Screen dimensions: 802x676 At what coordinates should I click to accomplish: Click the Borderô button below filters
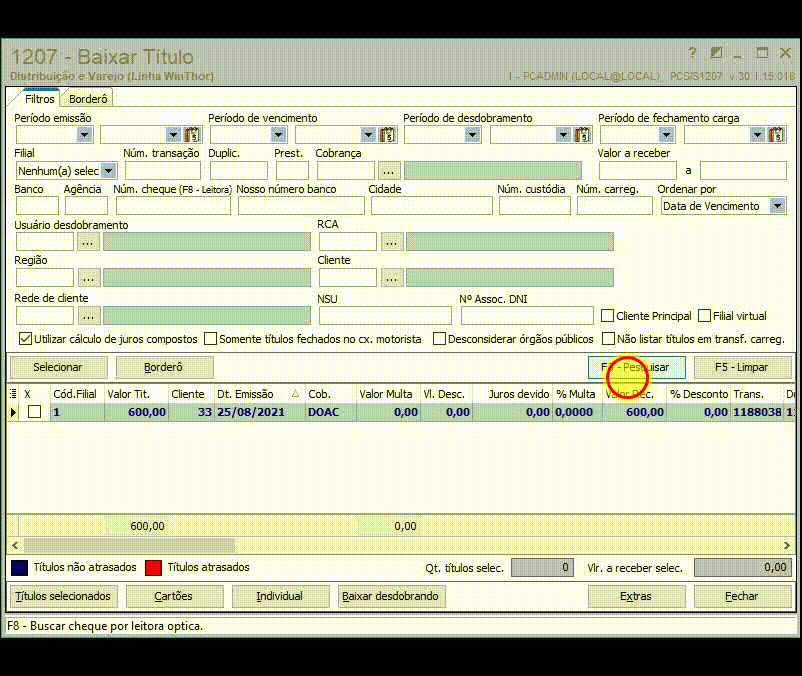coord(164,367)
